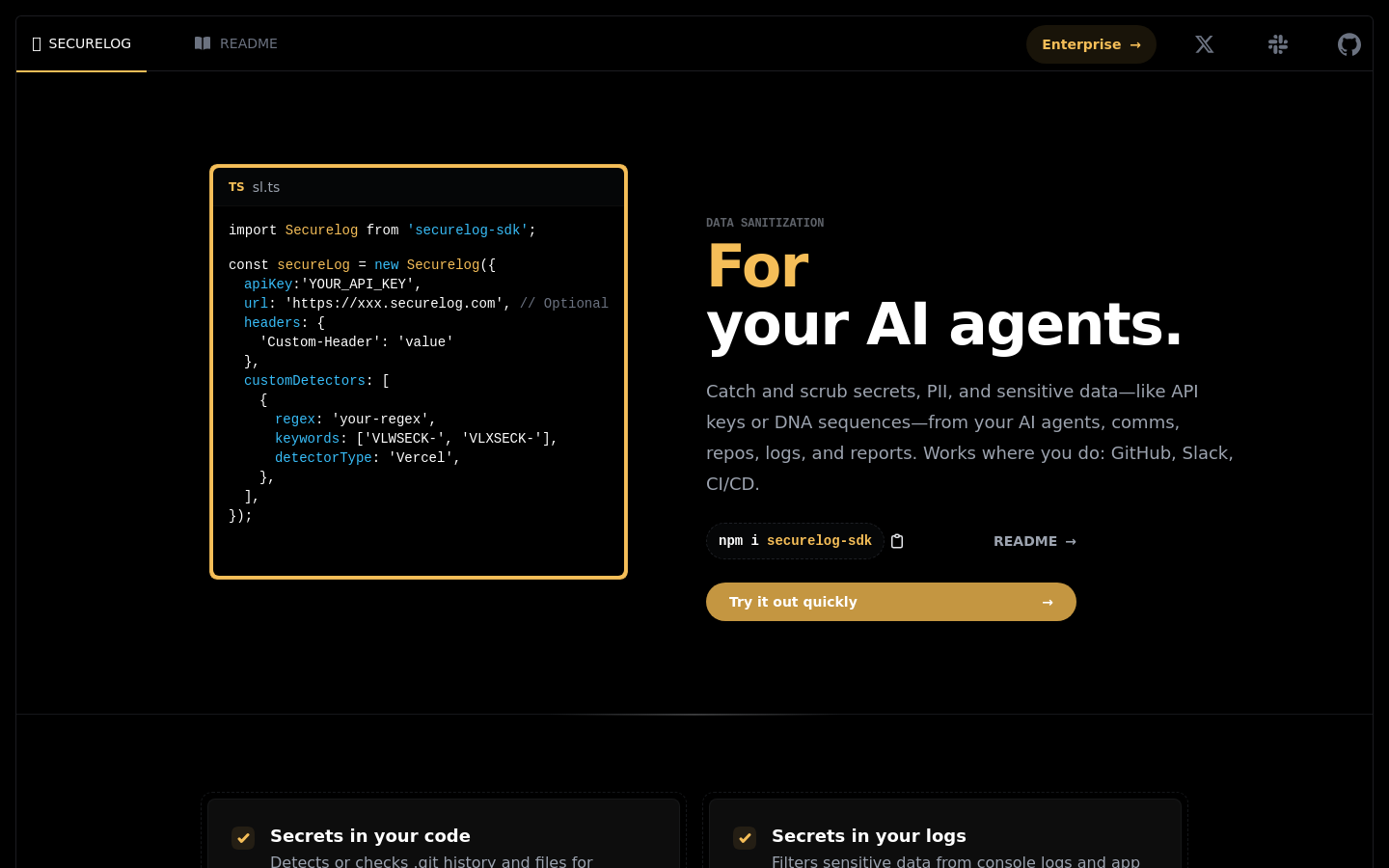The width and height of the screenshot is (1389, 868).
Task: Click the Secrets in your logs heading
Action: tap(869, 836)
